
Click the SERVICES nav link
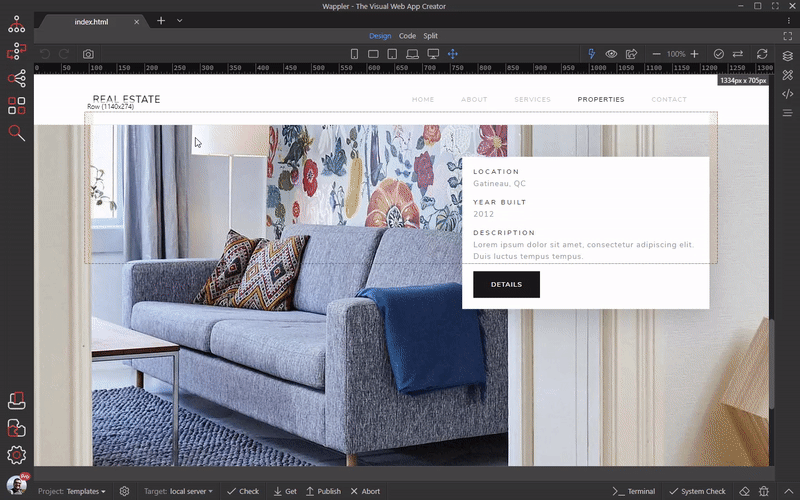(533, 99)
